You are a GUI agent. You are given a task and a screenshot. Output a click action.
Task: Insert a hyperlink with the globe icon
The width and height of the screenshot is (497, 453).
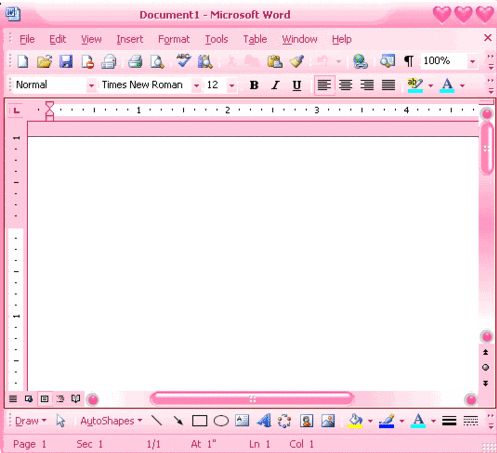point(360,61)
